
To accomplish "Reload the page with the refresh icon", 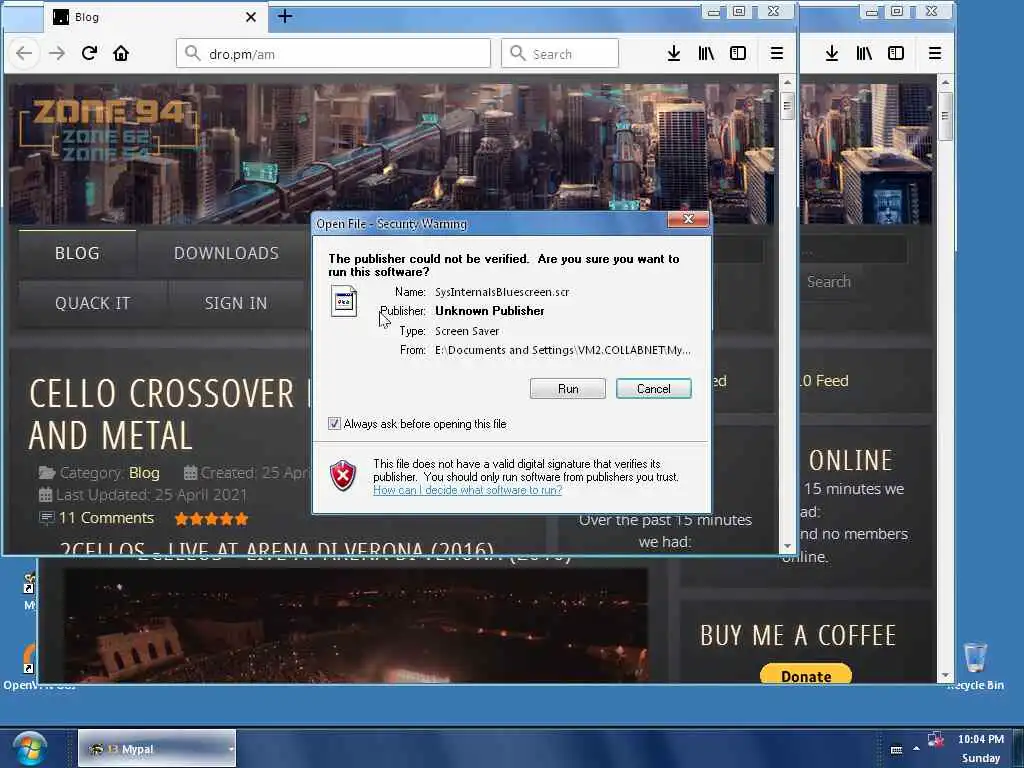I will [x=89, y=53].
